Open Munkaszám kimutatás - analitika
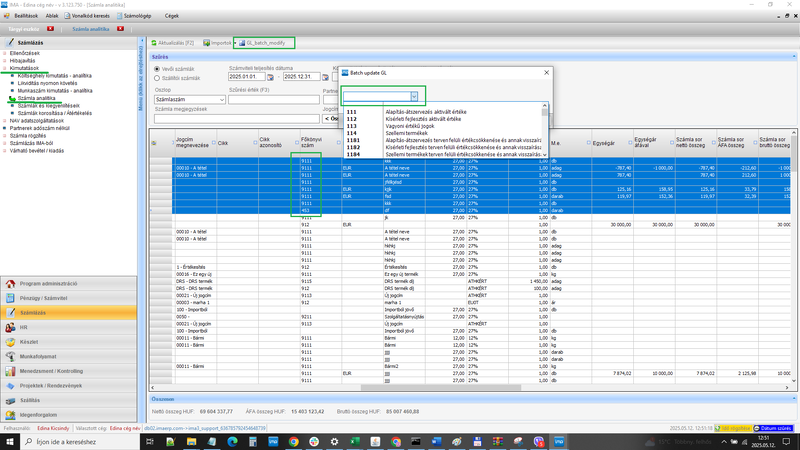 click(x=55, y=91)
